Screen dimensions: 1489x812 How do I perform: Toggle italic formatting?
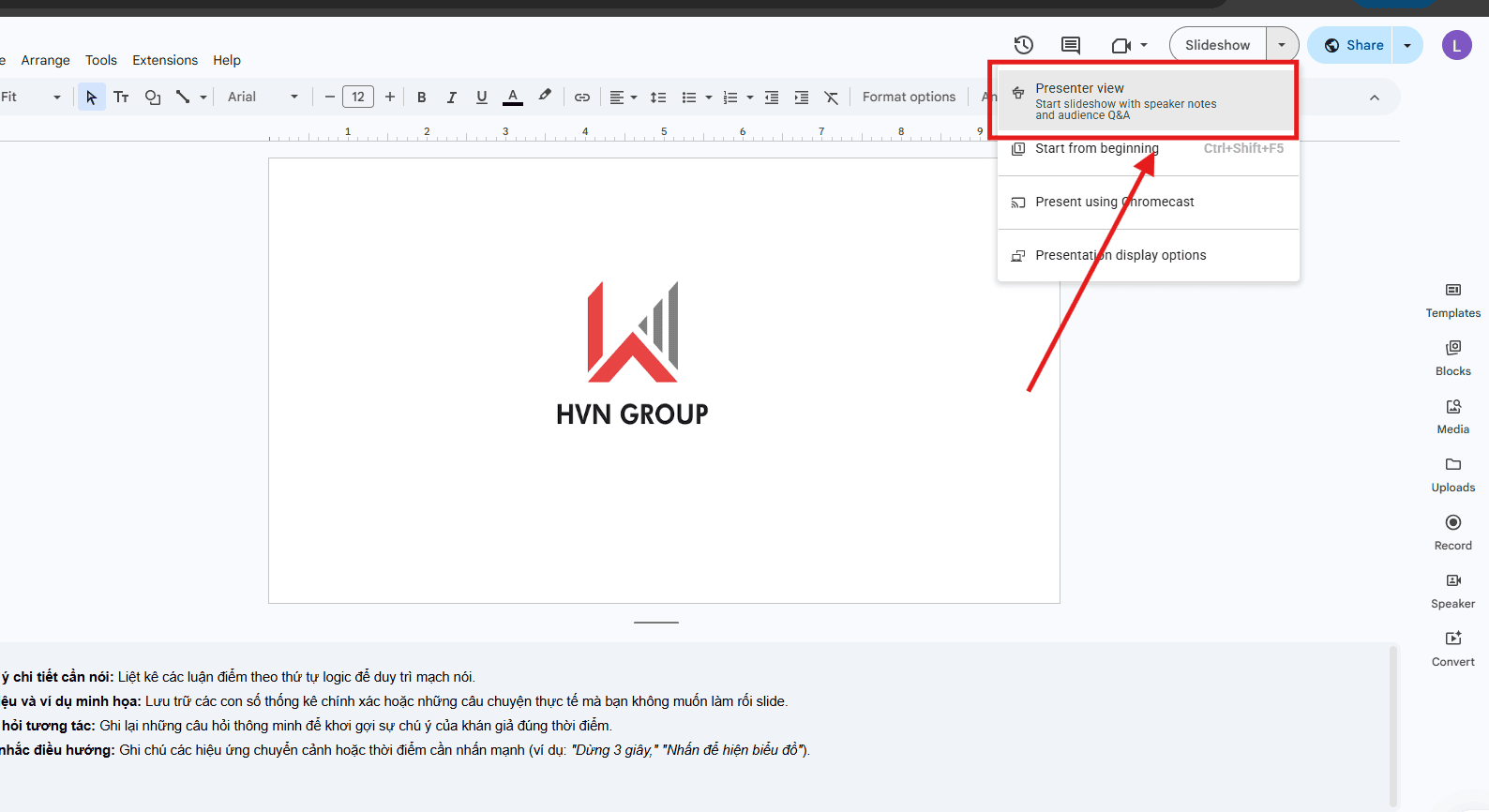pyautogui.click(x=452, y=97)
